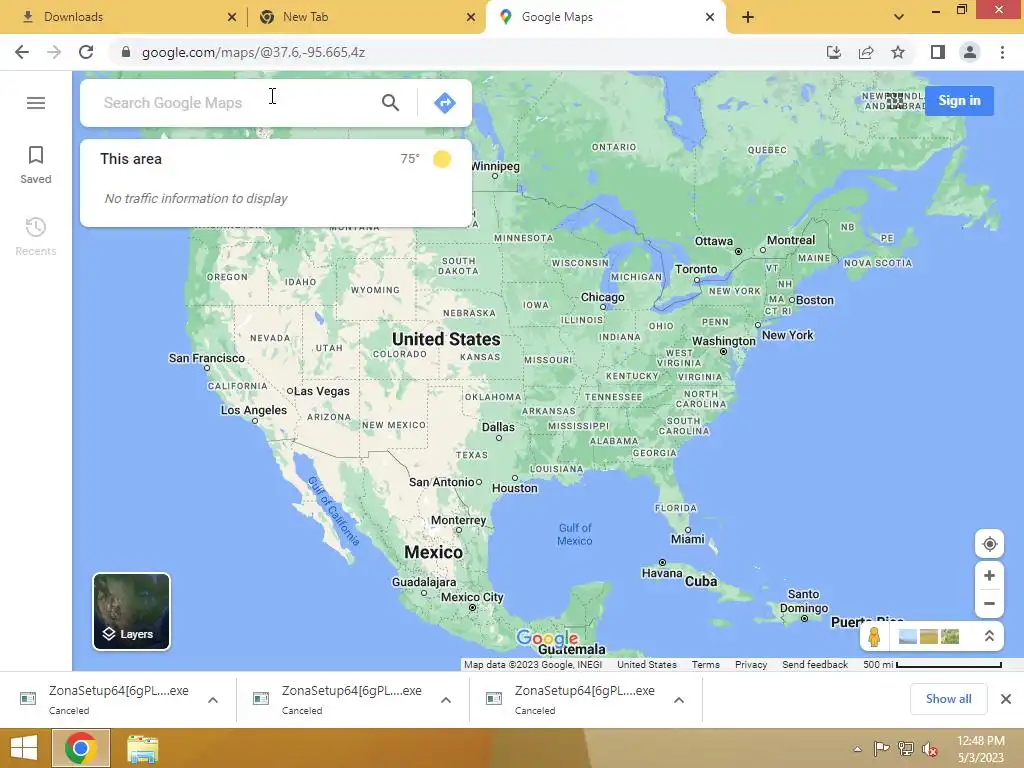Screen dimensions: 1024x768
Task: Expand options for second ZonaSetup64 download
Action: [x=446, y=700]
